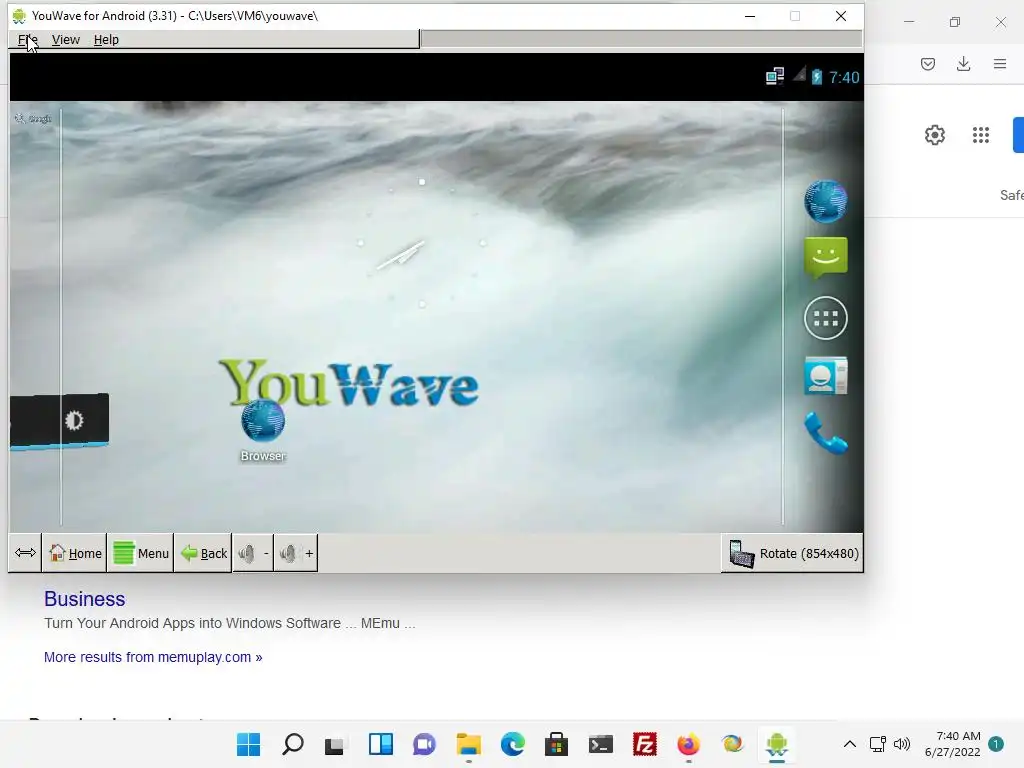This screenshot has height=768, width=1024.
Task: Open the Help menu in YouWave
Action: click(106, 40)
